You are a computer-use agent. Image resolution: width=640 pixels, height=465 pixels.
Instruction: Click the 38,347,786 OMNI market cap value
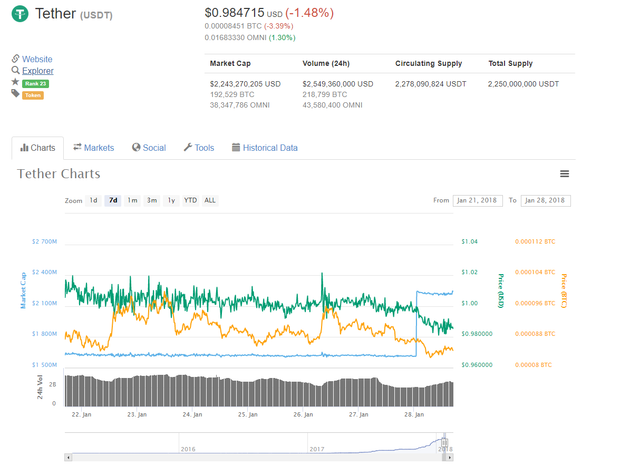[x=240, y=105]
